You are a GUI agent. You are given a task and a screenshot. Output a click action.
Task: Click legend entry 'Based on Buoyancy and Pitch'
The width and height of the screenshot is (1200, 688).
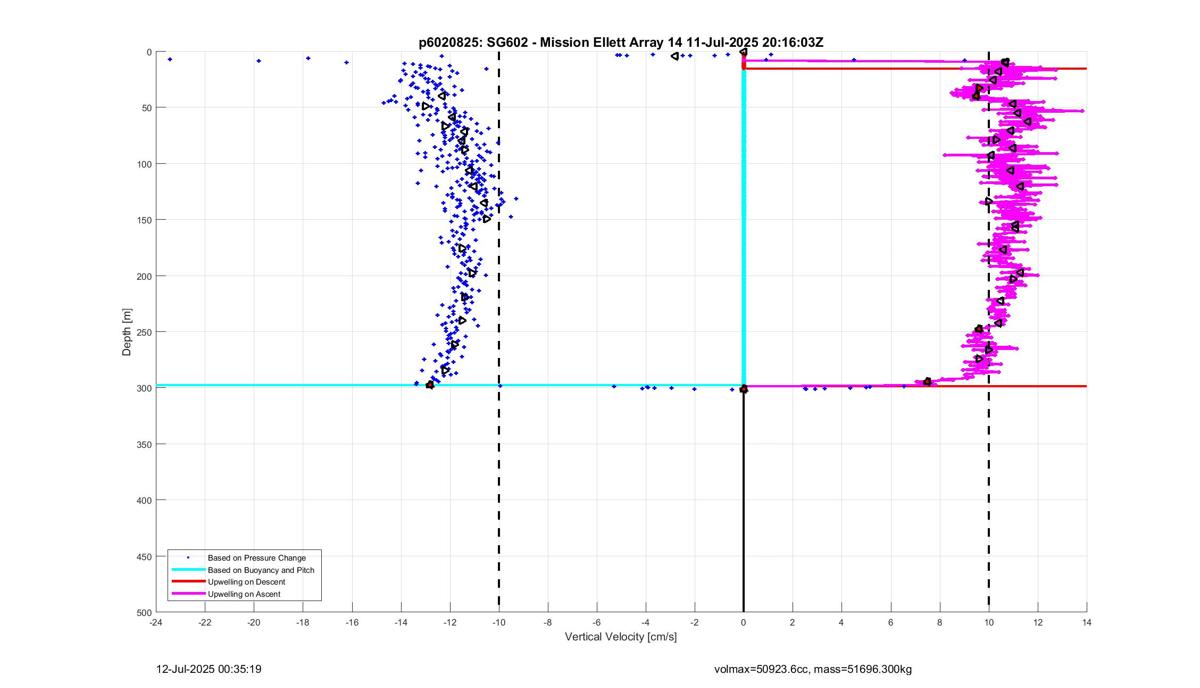(x=262, y=569)
